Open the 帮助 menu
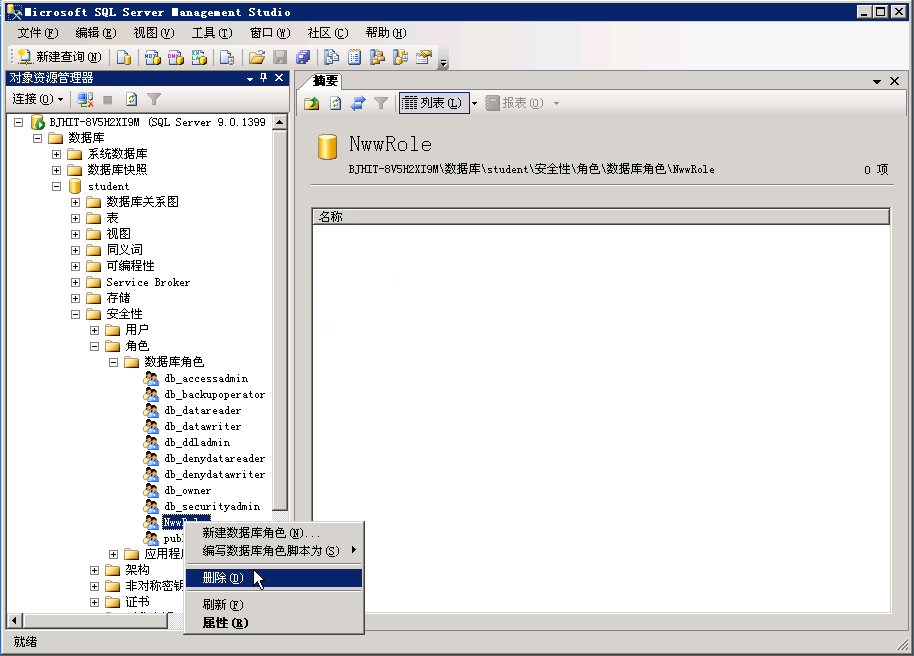Screen dimensions: 914x656 tap(386, 33)
